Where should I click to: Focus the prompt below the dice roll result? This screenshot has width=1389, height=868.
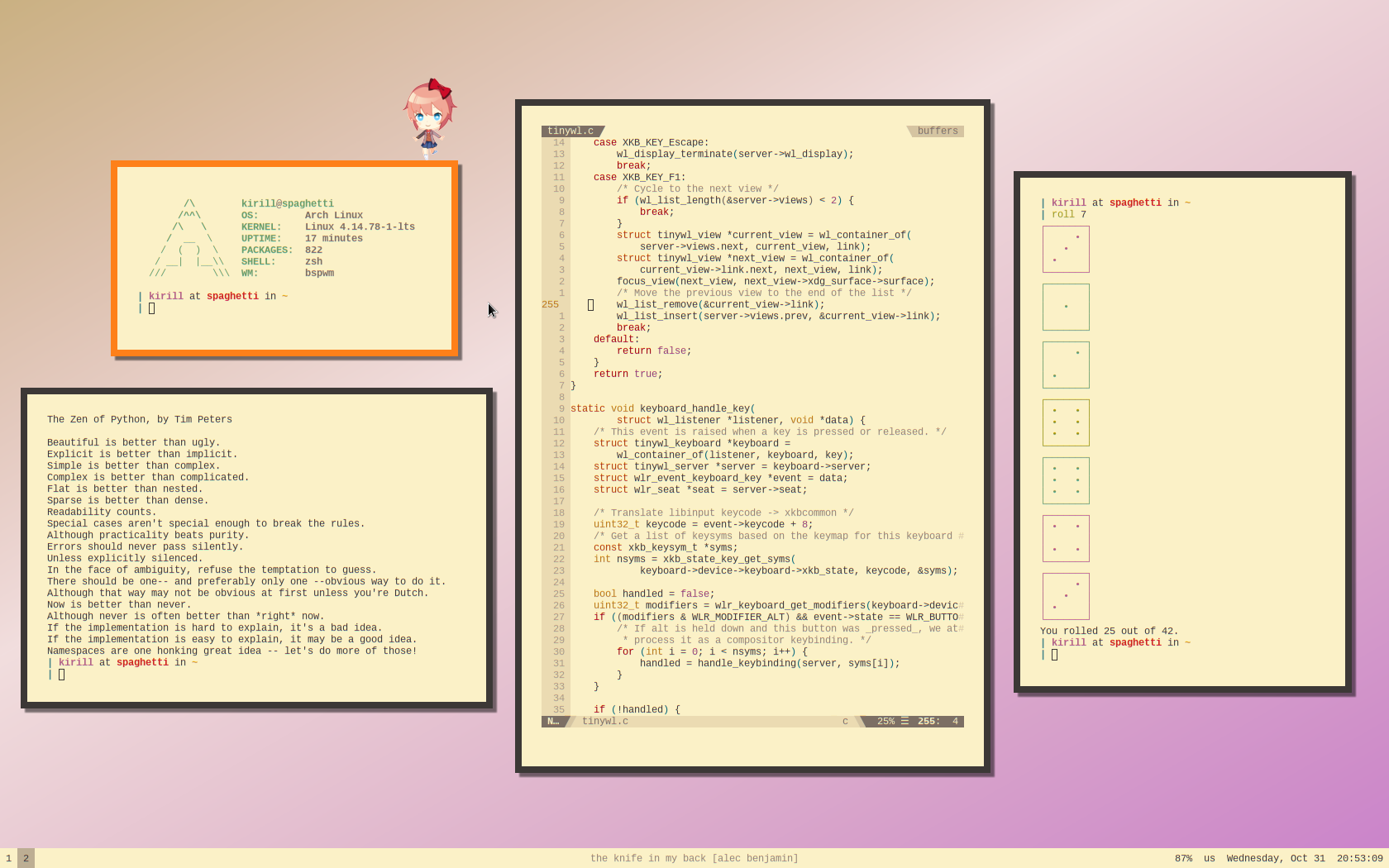[1054, 655]
